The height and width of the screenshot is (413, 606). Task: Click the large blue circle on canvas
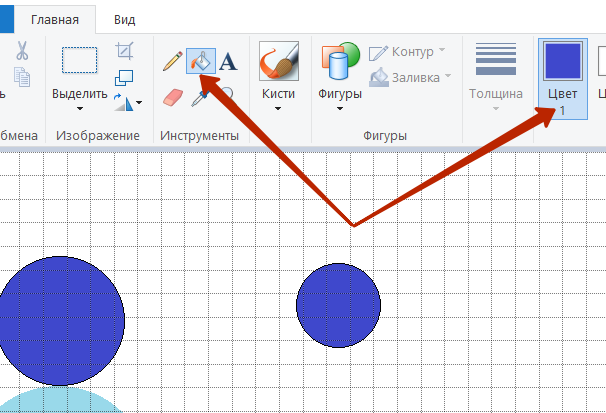60,321
